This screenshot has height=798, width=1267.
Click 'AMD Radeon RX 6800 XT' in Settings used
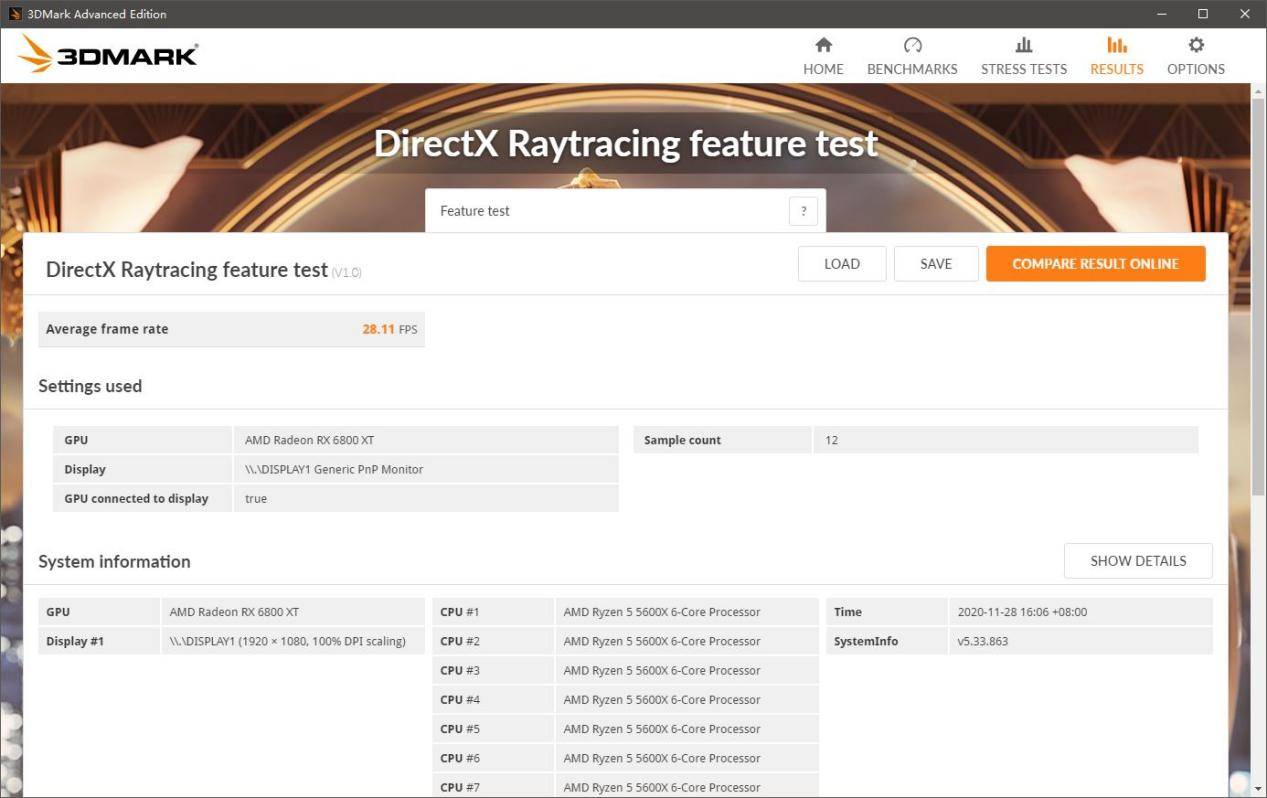[310, 440]
